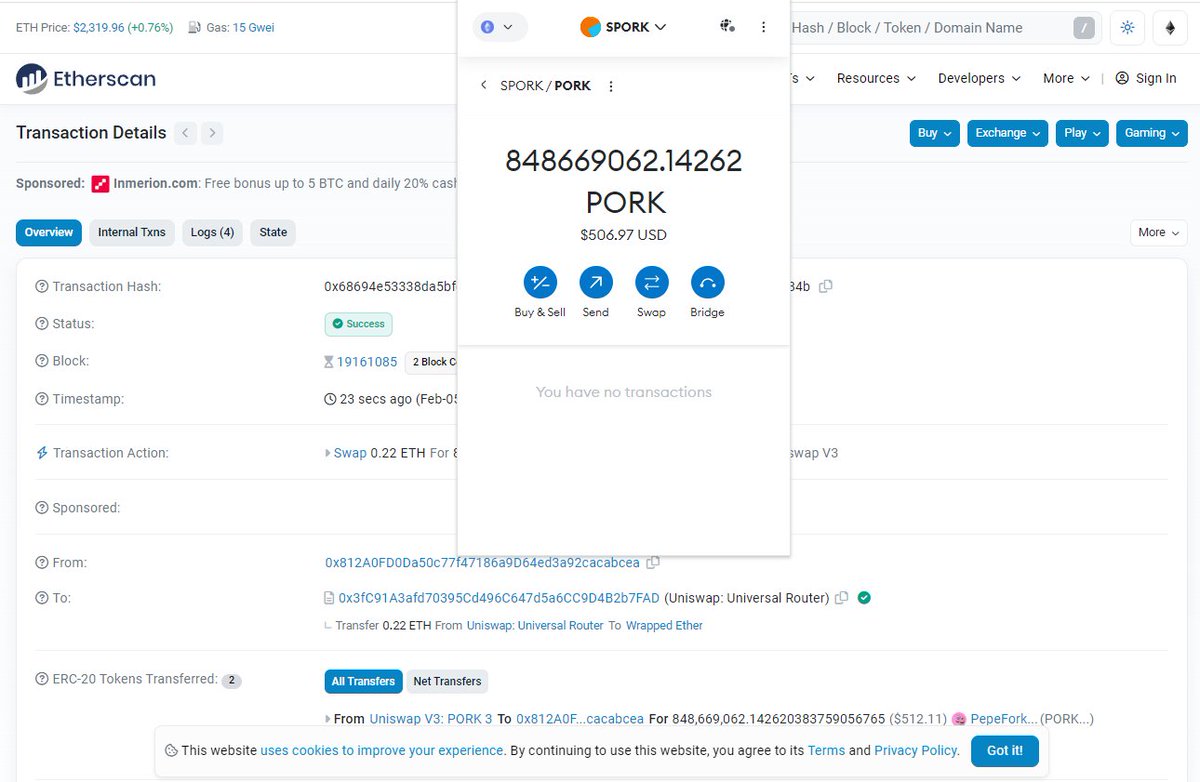Viewport: 1200px width, 782px height.
Task: Click help icon beside Transaction Hash
Action: (42, 287)
